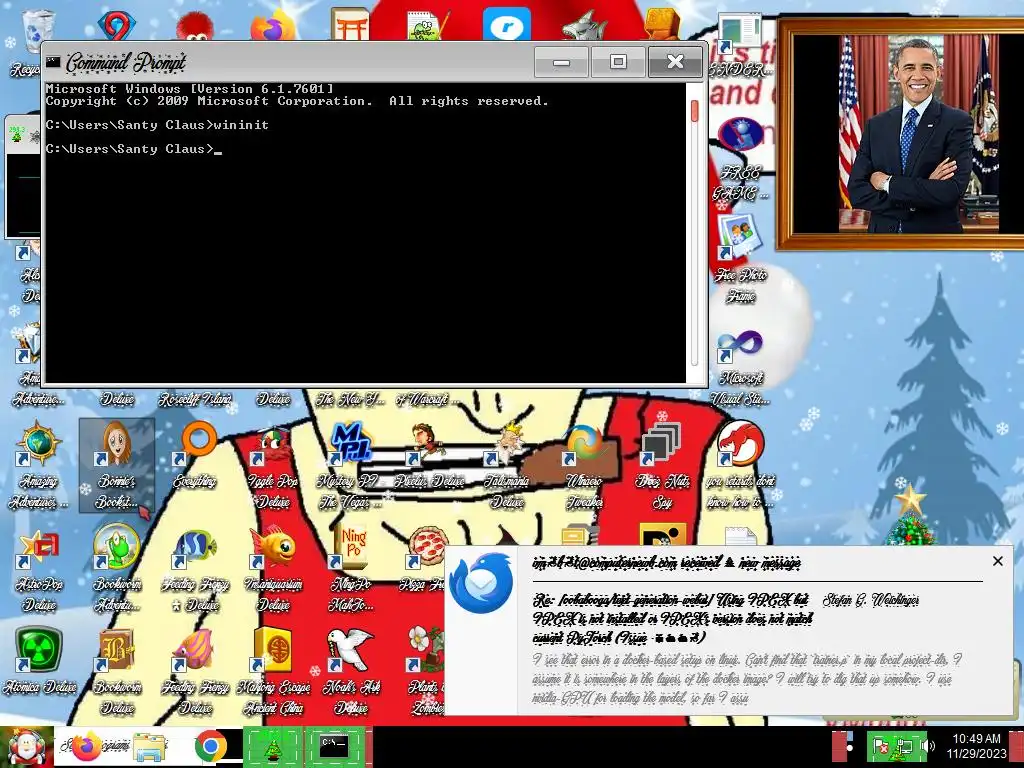Open the network tray icon
1024x768 pixels.
[x=906, y=746]
